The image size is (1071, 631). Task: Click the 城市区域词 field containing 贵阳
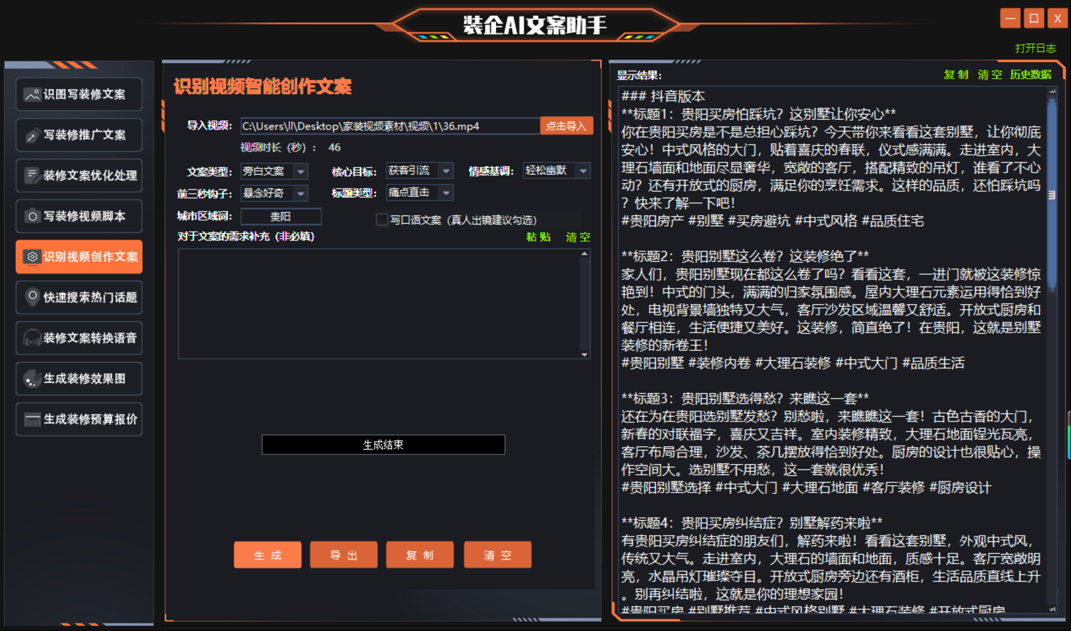(x=281, y=216)
